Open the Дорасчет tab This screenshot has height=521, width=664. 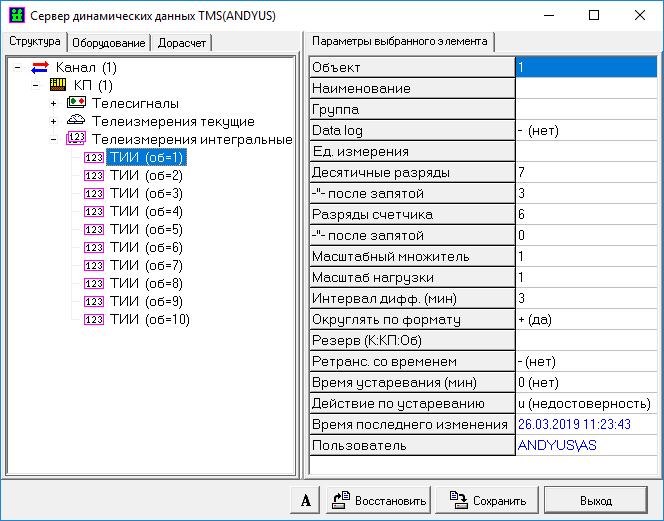click(182, 42)
